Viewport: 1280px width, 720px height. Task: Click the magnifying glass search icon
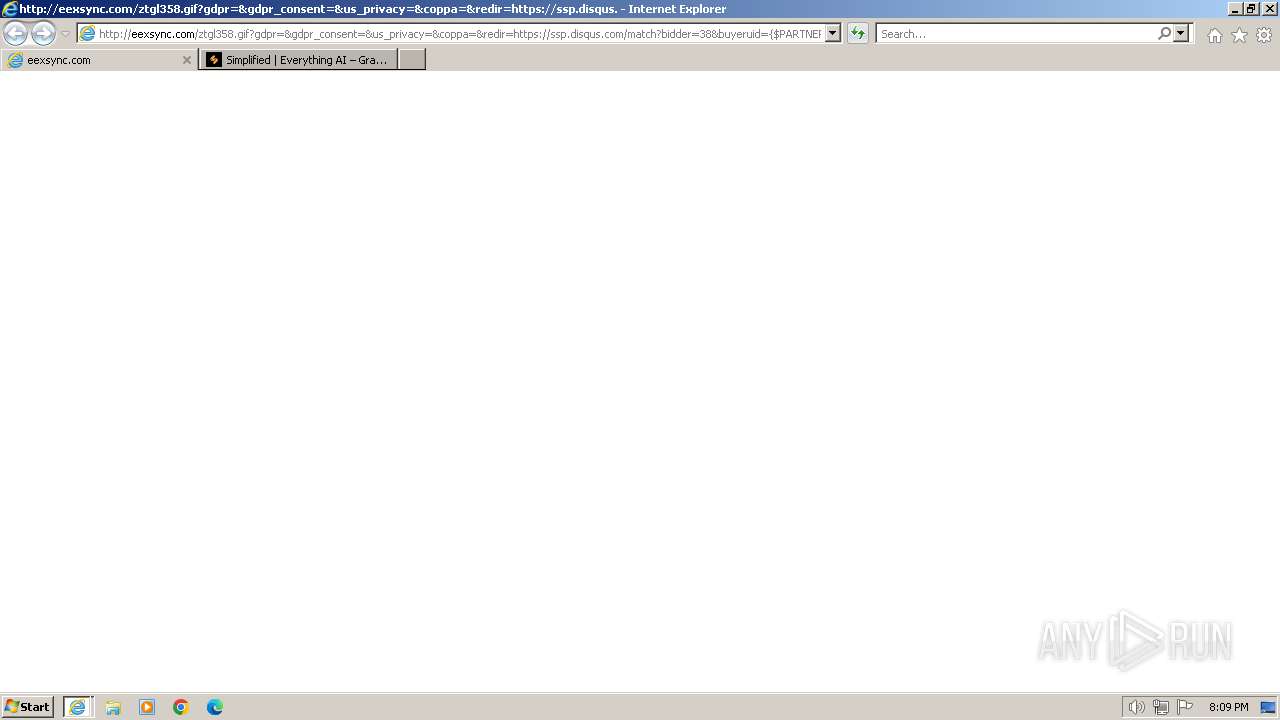tap(1164, 34)
